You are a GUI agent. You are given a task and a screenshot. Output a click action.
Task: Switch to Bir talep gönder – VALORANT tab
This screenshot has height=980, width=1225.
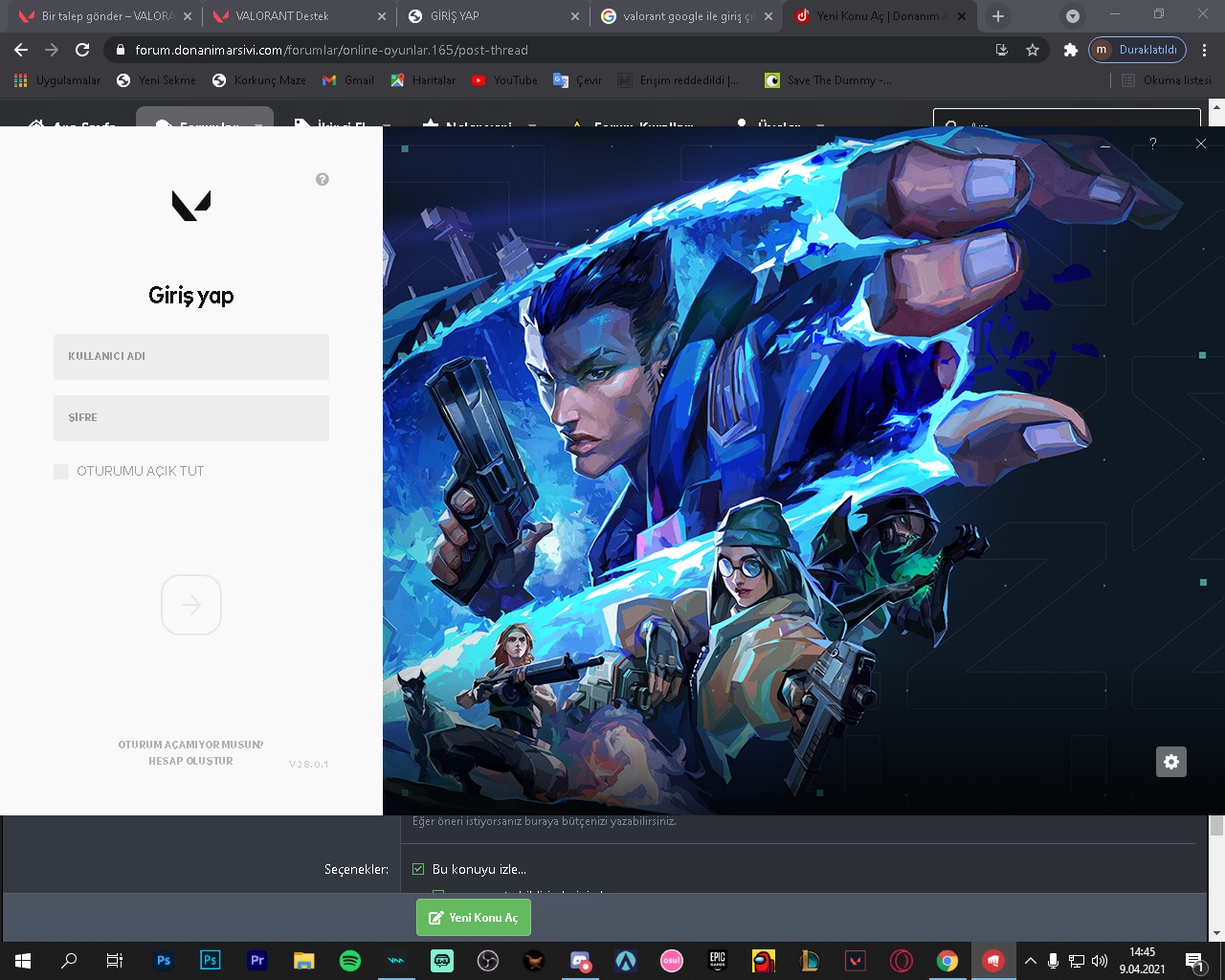tap(105, 16)
